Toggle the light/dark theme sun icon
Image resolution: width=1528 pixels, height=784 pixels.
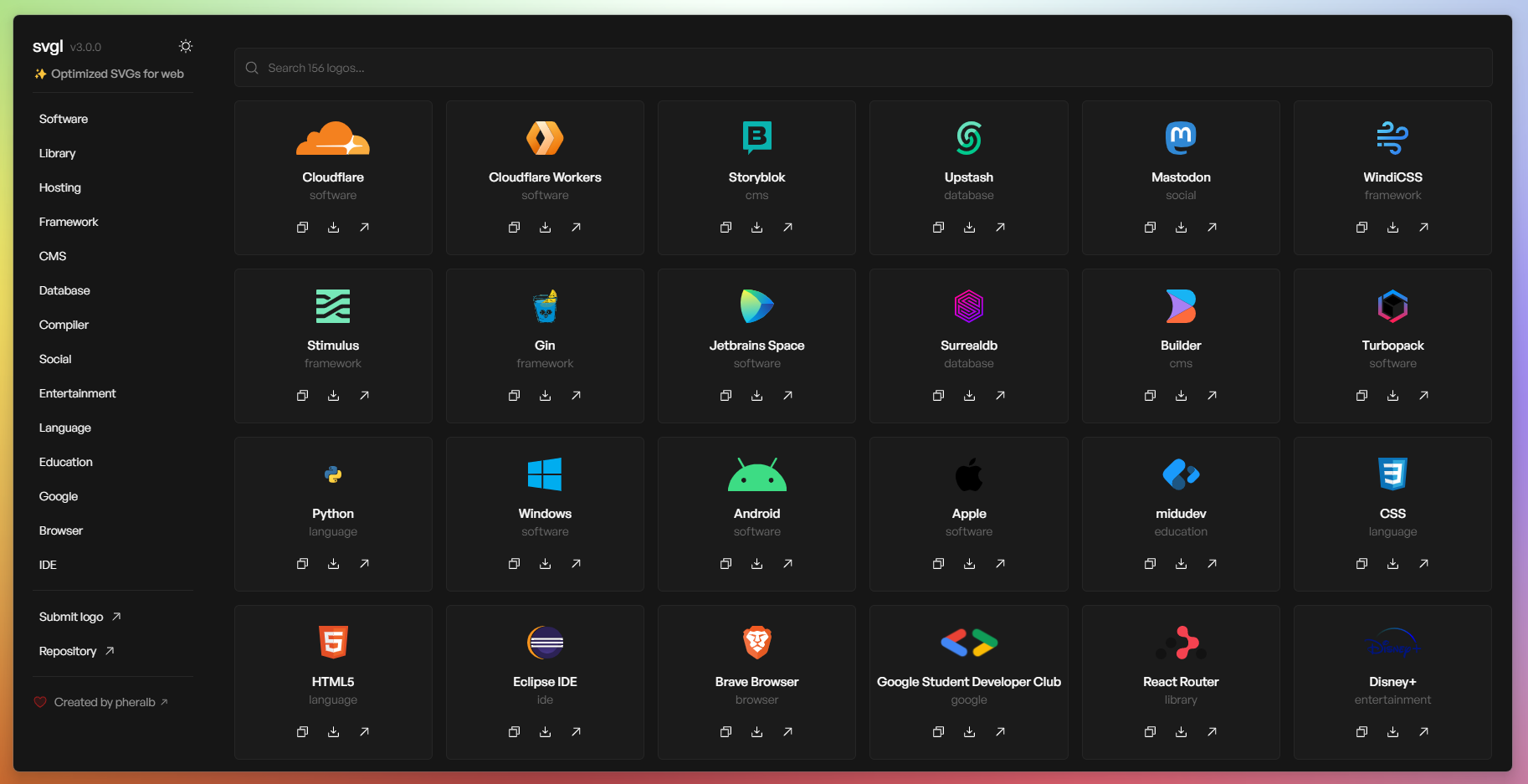(186, 46)
